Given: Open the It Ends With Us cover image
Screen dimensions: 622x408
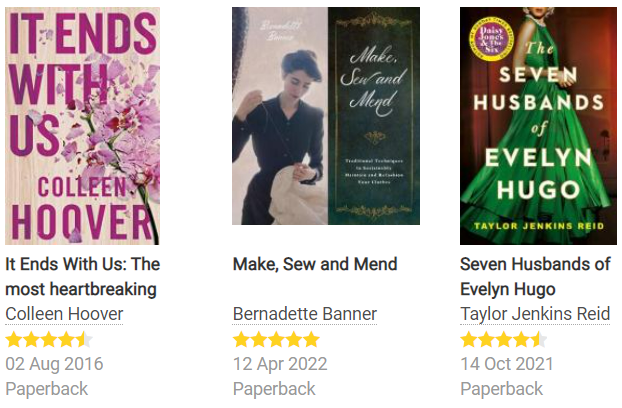Looking at the screenshot, I should point(82,126).
